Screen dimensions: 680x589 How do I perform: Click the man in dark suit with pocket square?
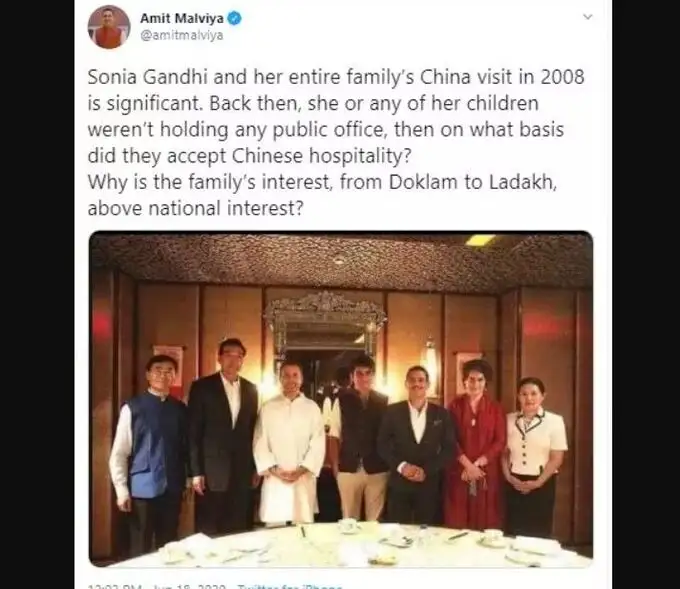click(415, 445)
